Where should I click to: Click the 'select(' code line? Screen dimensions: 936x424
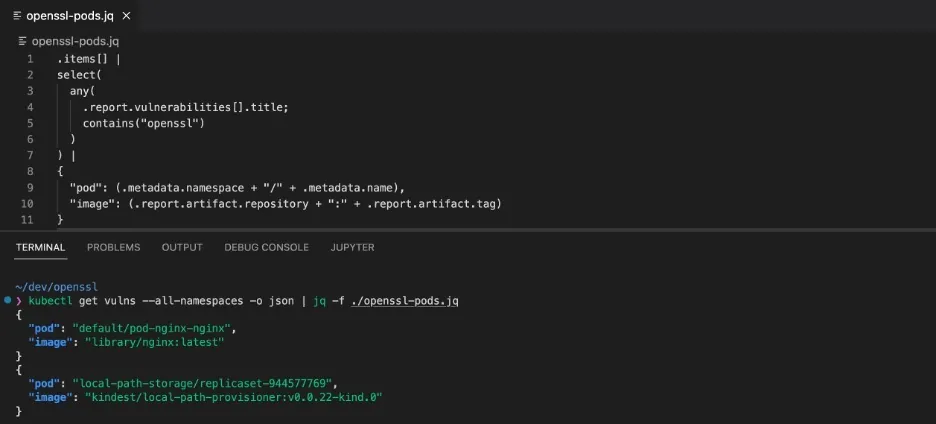tap(79, 75)
